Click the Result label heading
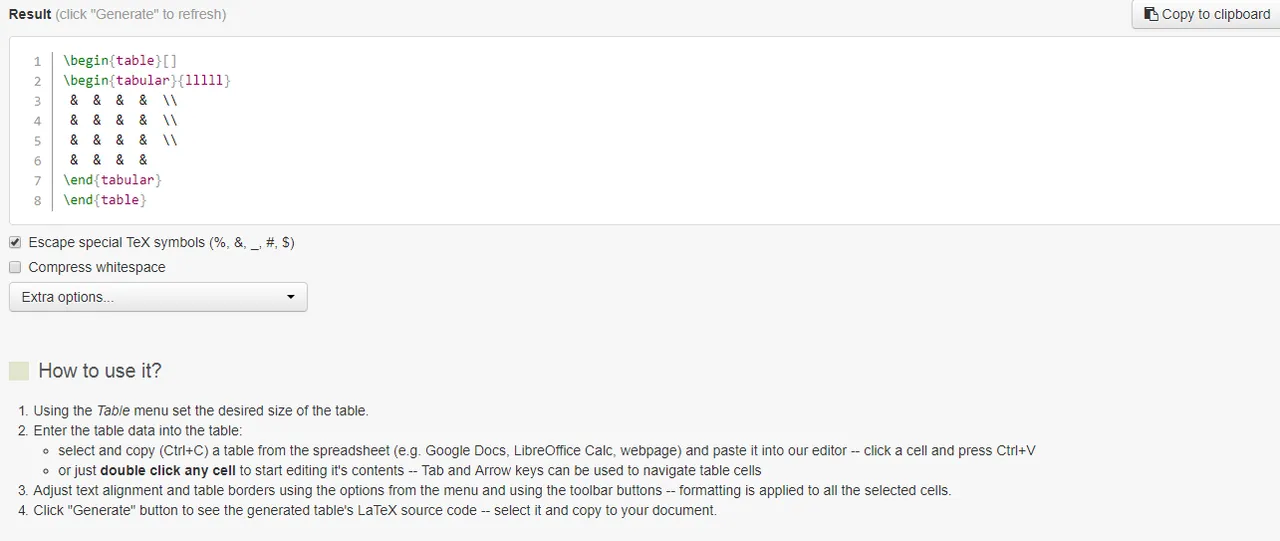This screenshot has height=541, width=1280. [30, 14]
